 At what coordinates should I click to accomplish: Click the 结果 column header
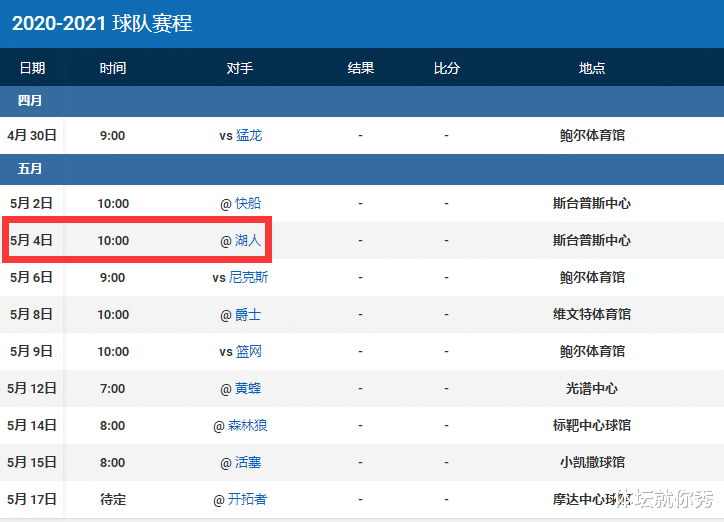point(361,68)
